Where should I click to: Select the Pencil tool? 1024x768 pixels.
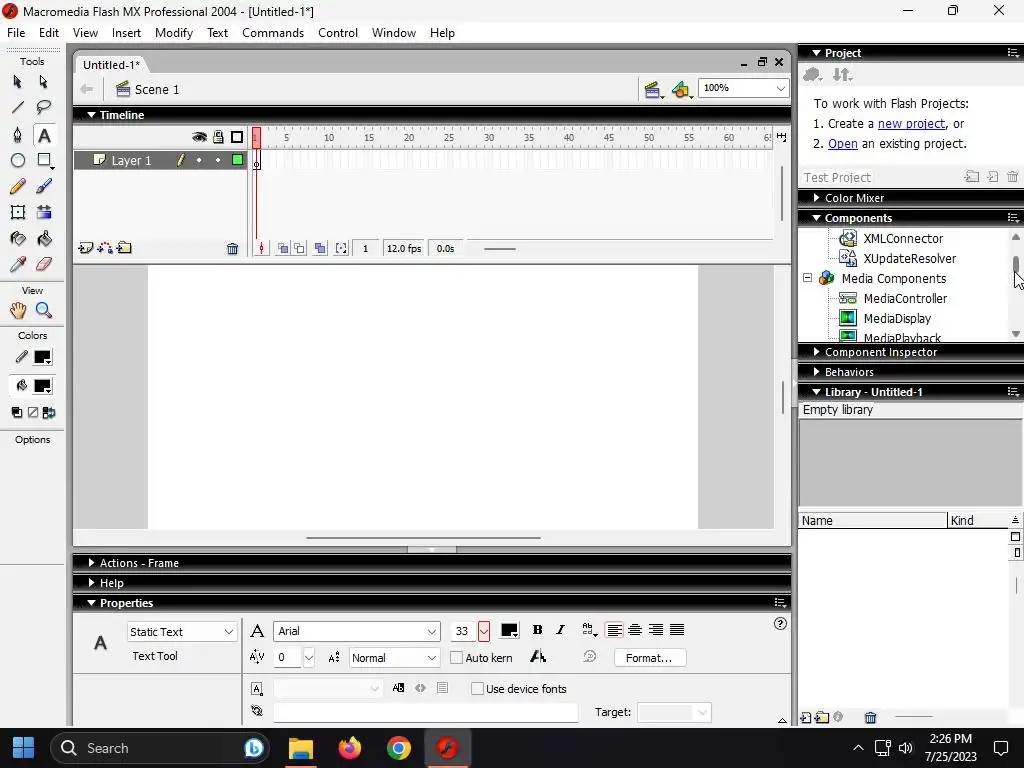coord(18,187)
